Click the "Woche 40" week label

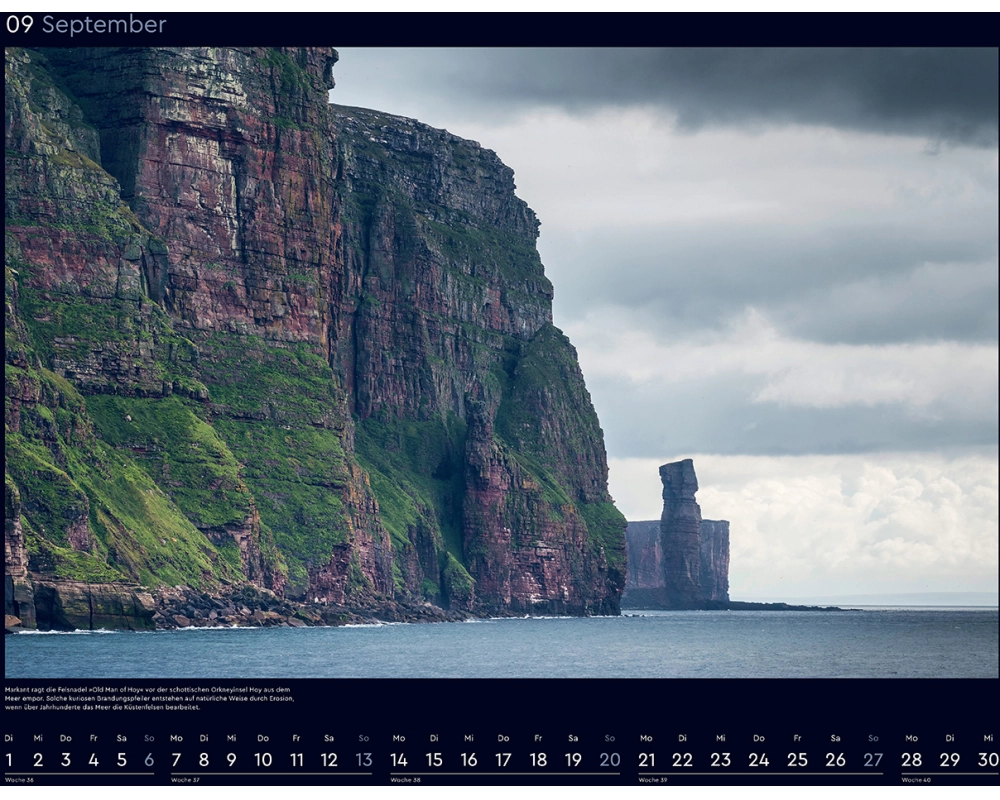[x=916, y=780]
